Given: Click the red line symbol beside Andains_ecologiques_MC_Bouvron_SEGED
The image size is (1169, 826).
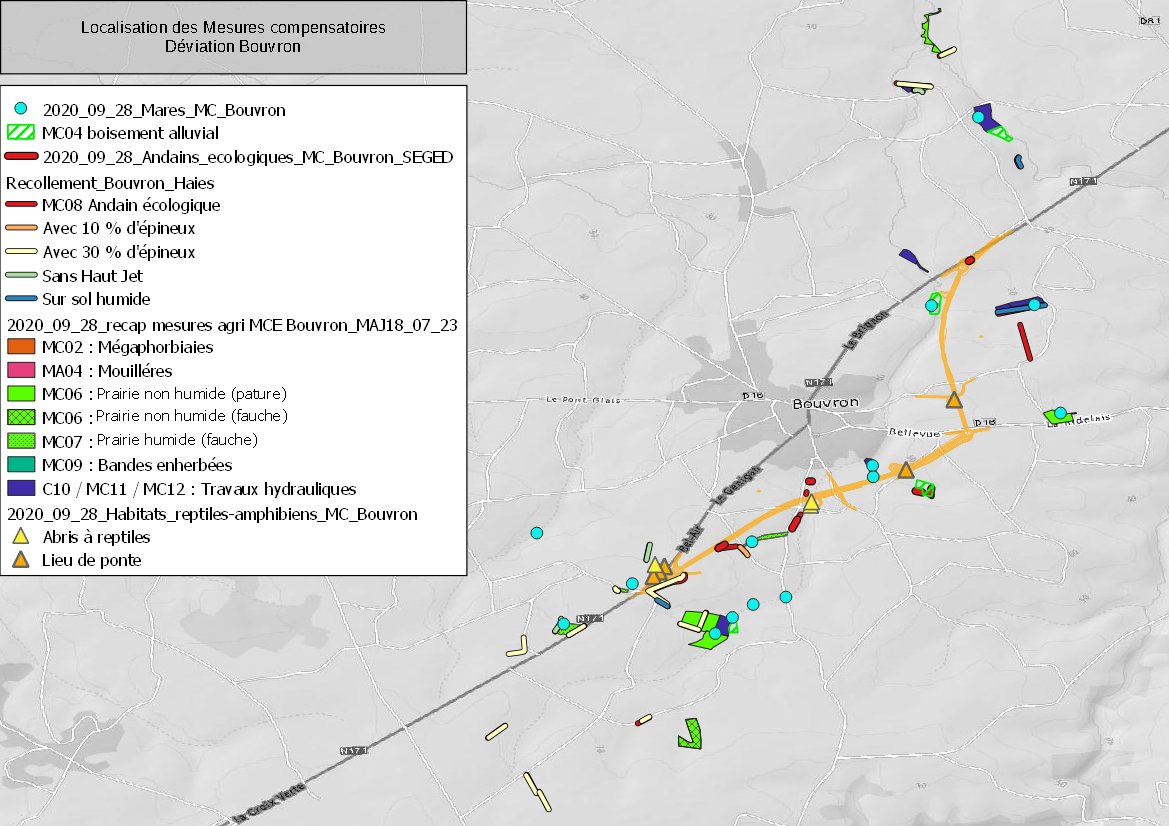Looking at the screenshot, I should pyautogui.click(x=21, y=157).
